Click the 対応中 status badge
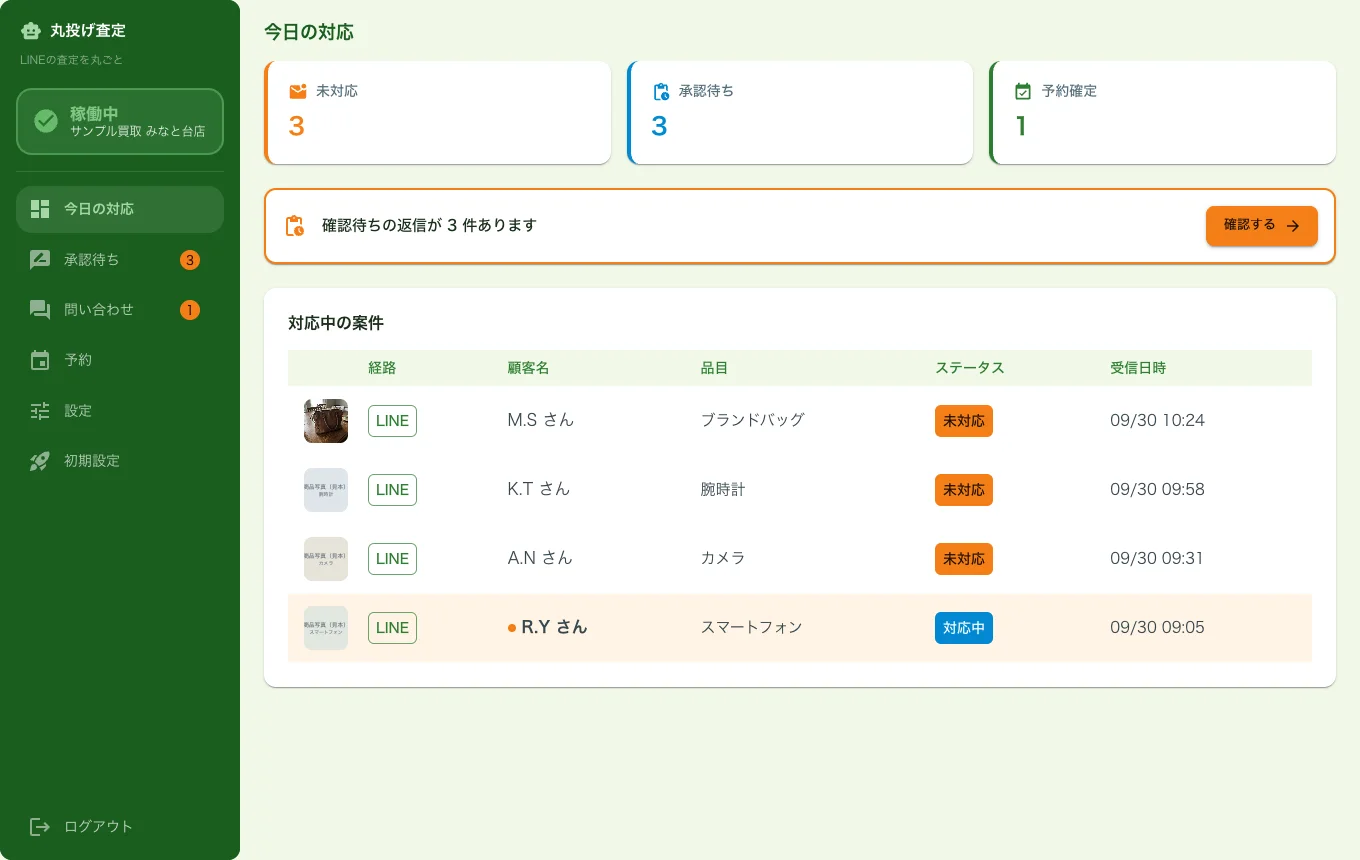 click(964, 628)
